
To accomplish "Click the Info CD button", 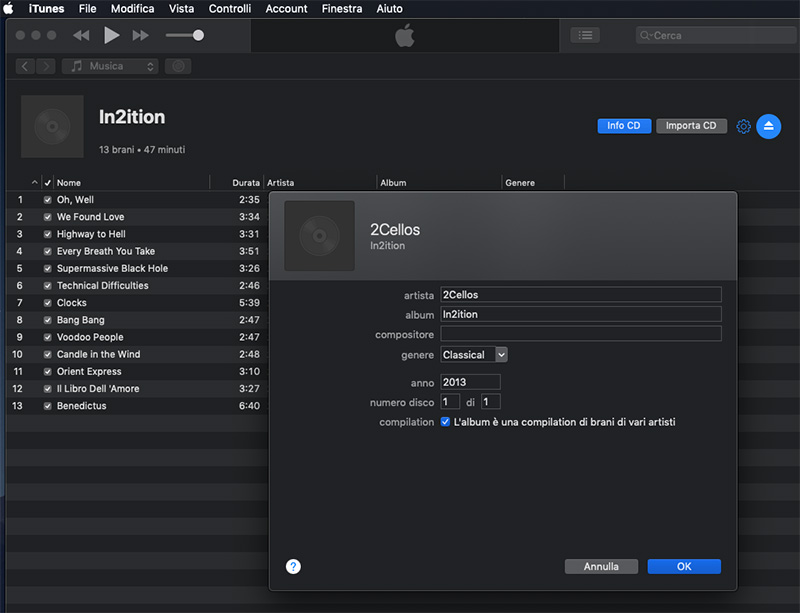I will click(x=624, y=126).
